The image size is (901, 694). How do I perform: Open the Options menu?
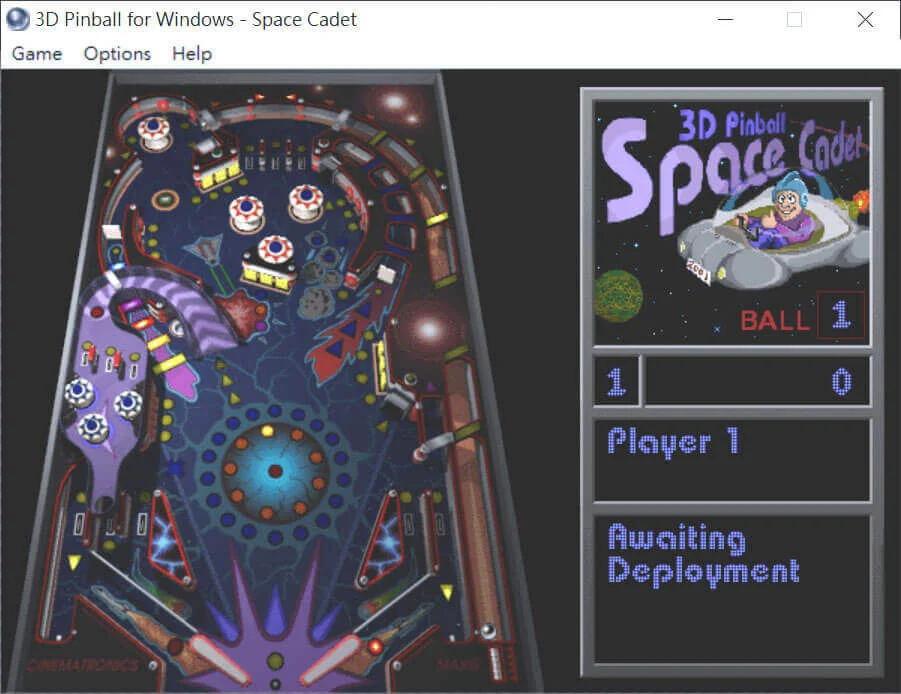tap(117, 53)
